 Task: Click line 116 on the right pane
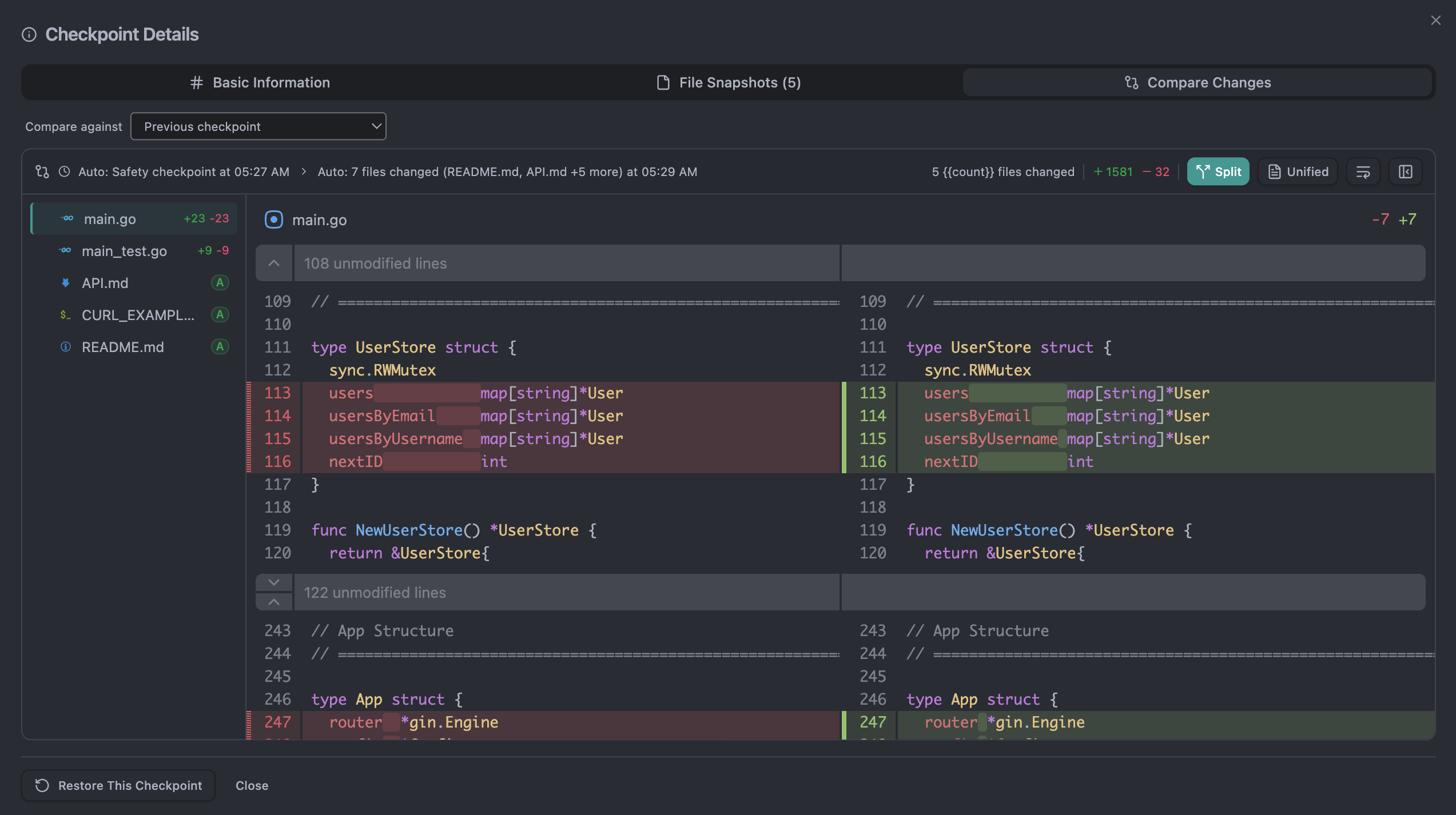tap(1138, 461)
